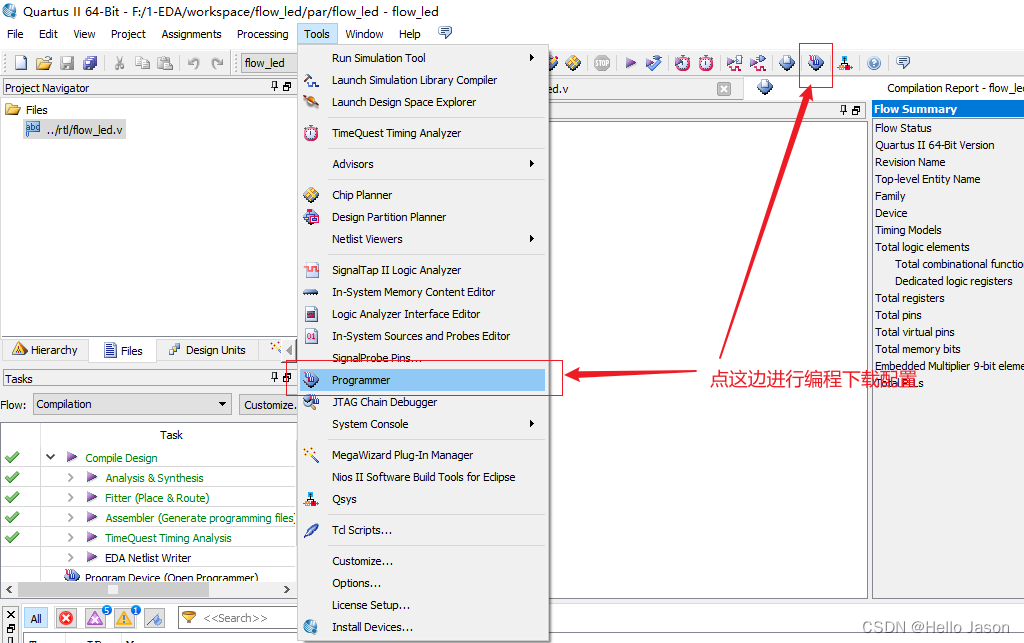The width and height of the screenshot is (1024, 643).
Task: Float the Tasks panel with restore icon
Action: 287,377
